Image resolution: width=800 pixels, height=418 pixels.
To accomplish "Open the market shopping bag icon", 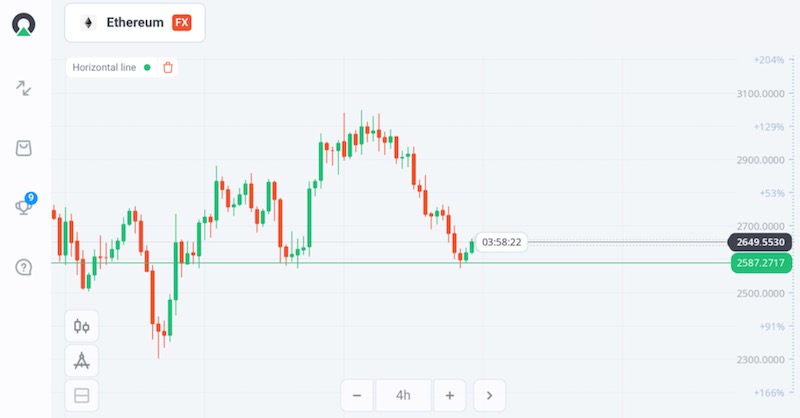I will [24, 148].
